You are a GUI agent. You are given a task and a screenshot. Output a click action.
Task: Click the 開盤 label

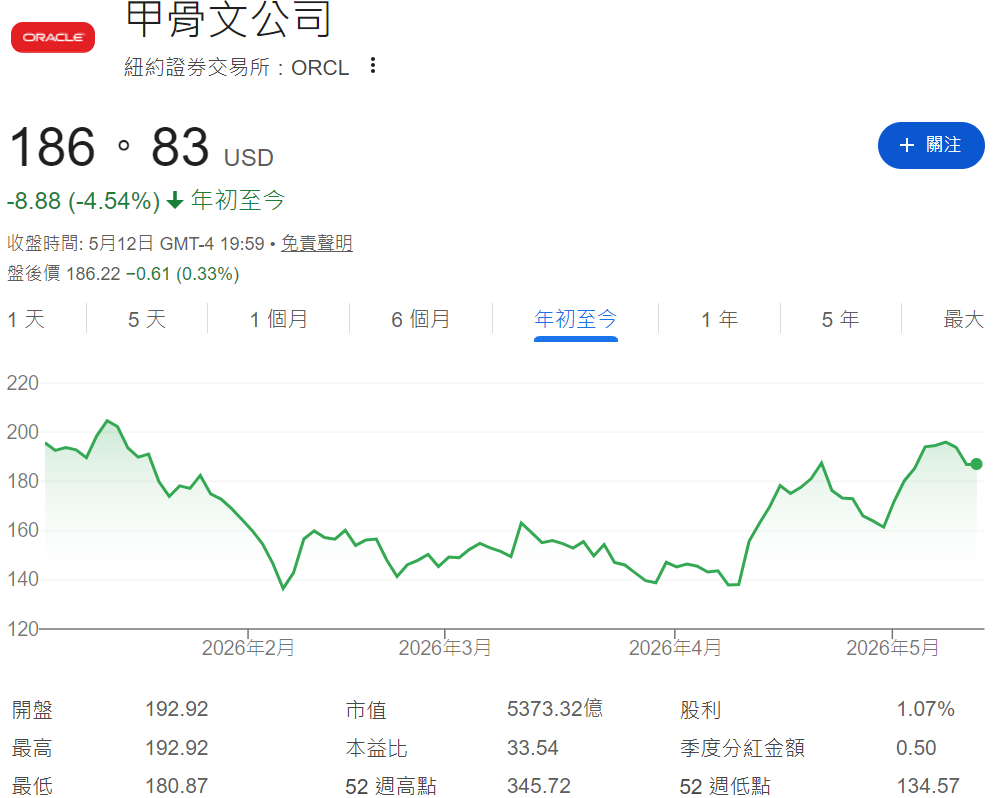(x=33, y=710)
